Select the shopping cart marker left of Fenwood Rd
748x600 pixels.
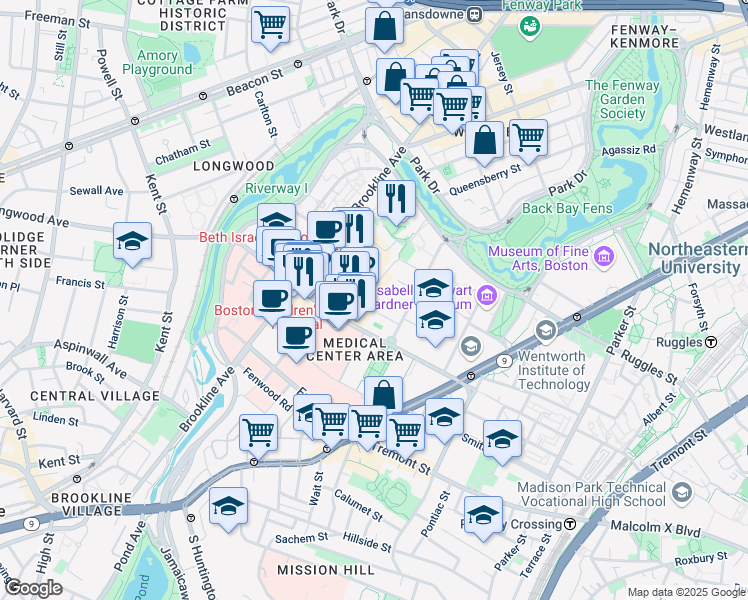click(259, 436)
